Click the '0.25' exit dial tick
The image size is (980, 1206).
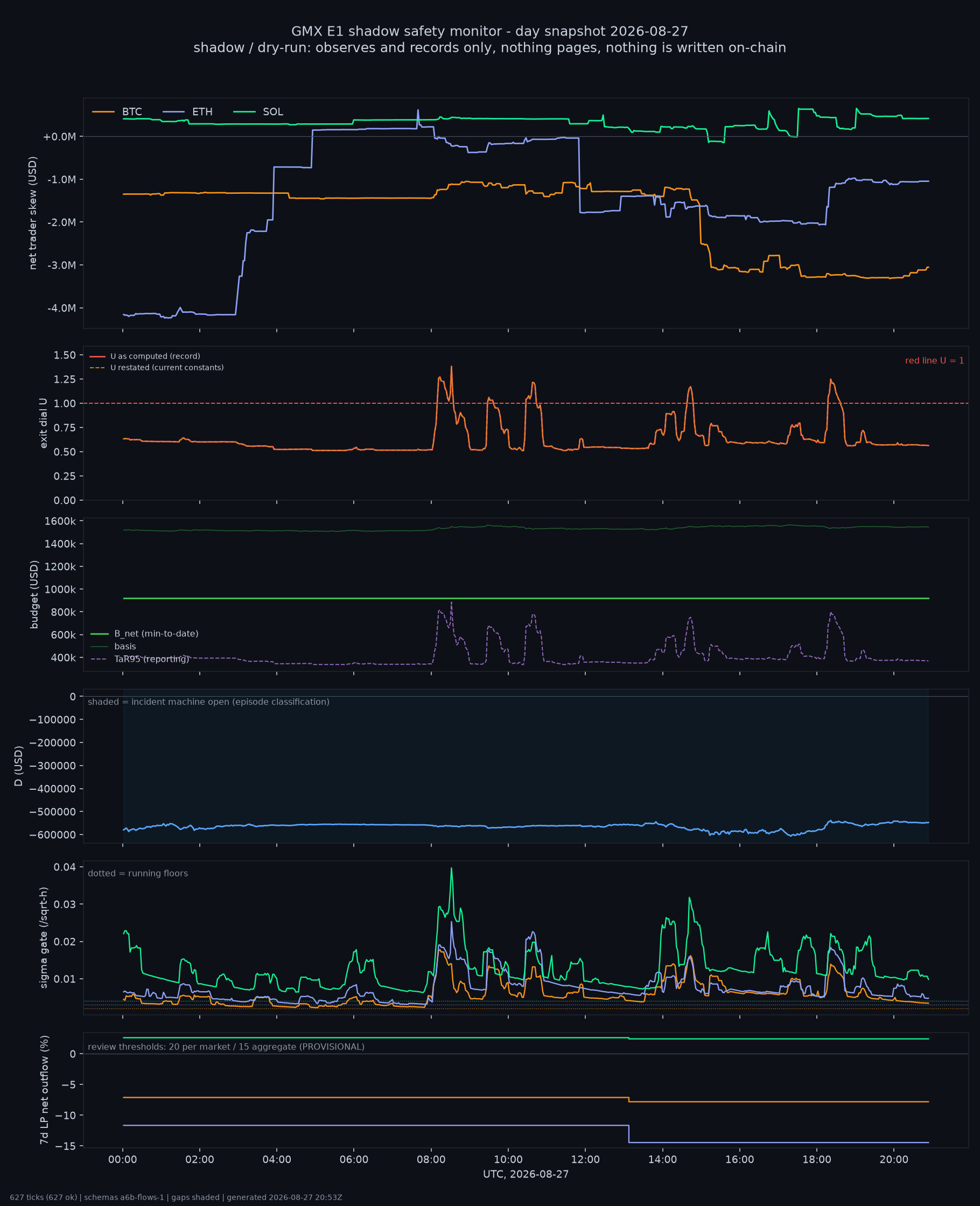coord(65,476)
